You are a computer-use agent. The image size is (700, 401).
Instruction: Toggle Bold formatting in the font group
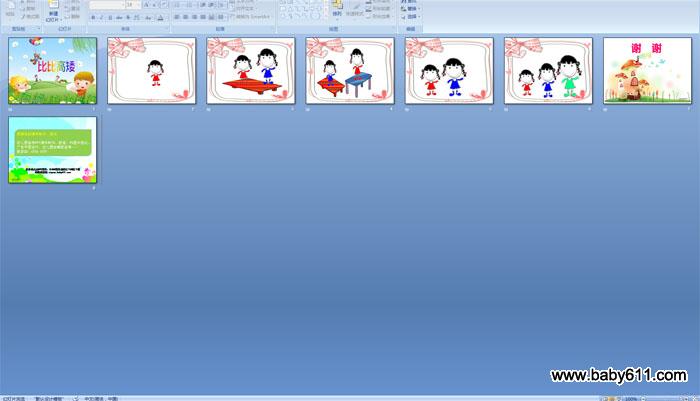point(92,17)
